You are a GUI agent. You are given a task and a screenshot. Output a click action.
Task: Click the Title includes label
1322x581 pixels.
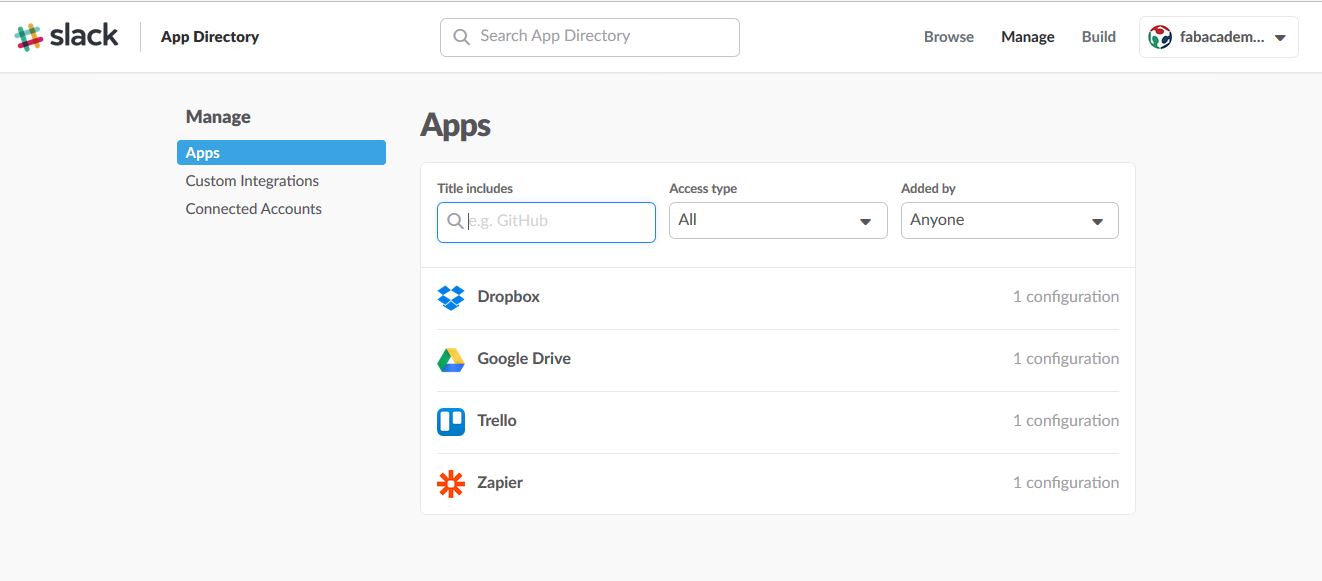click(x=475, y=188)
